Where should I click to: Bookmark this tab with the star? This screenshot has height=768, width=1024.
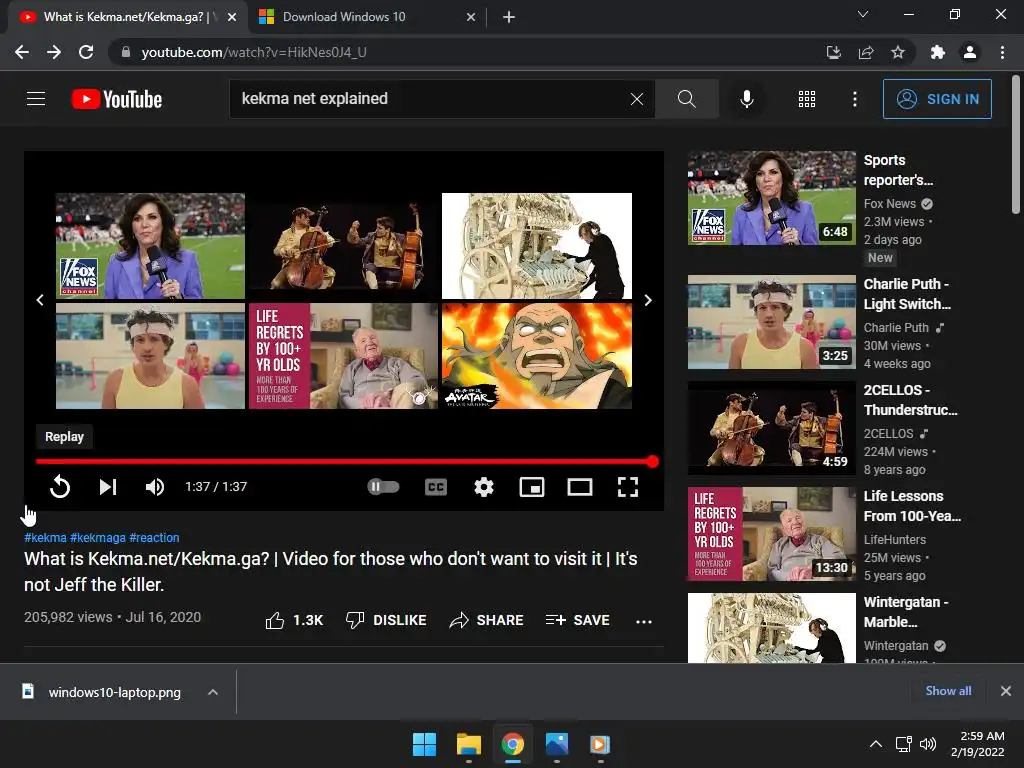898,52
